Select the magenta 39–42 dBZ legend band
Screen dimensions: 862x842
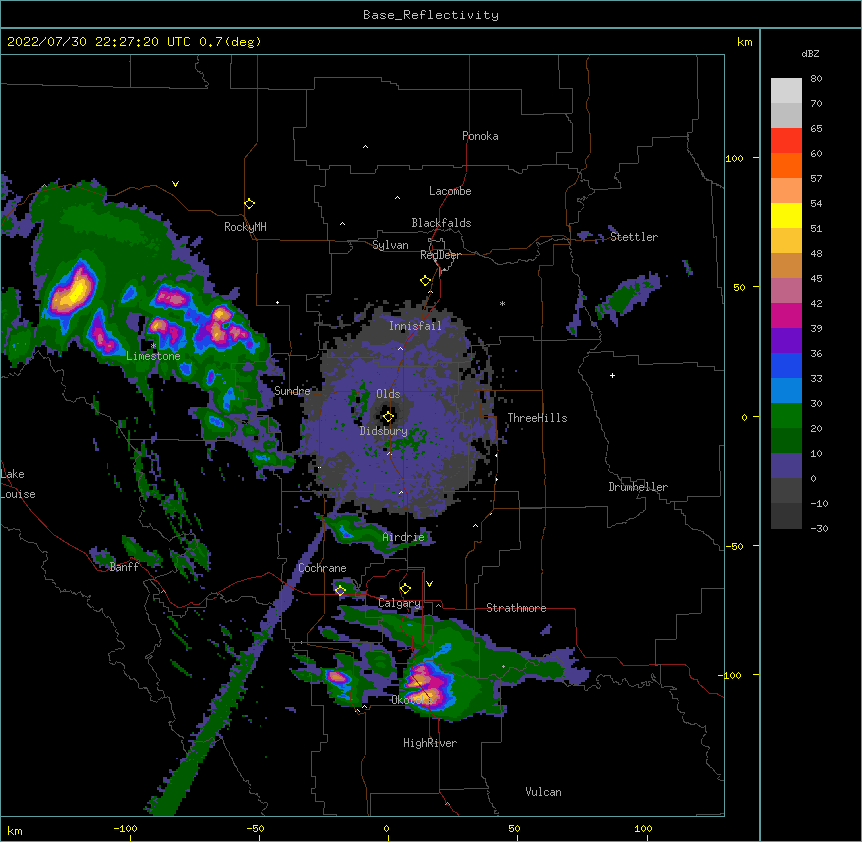pyautogui.click(x=786, y=315)
